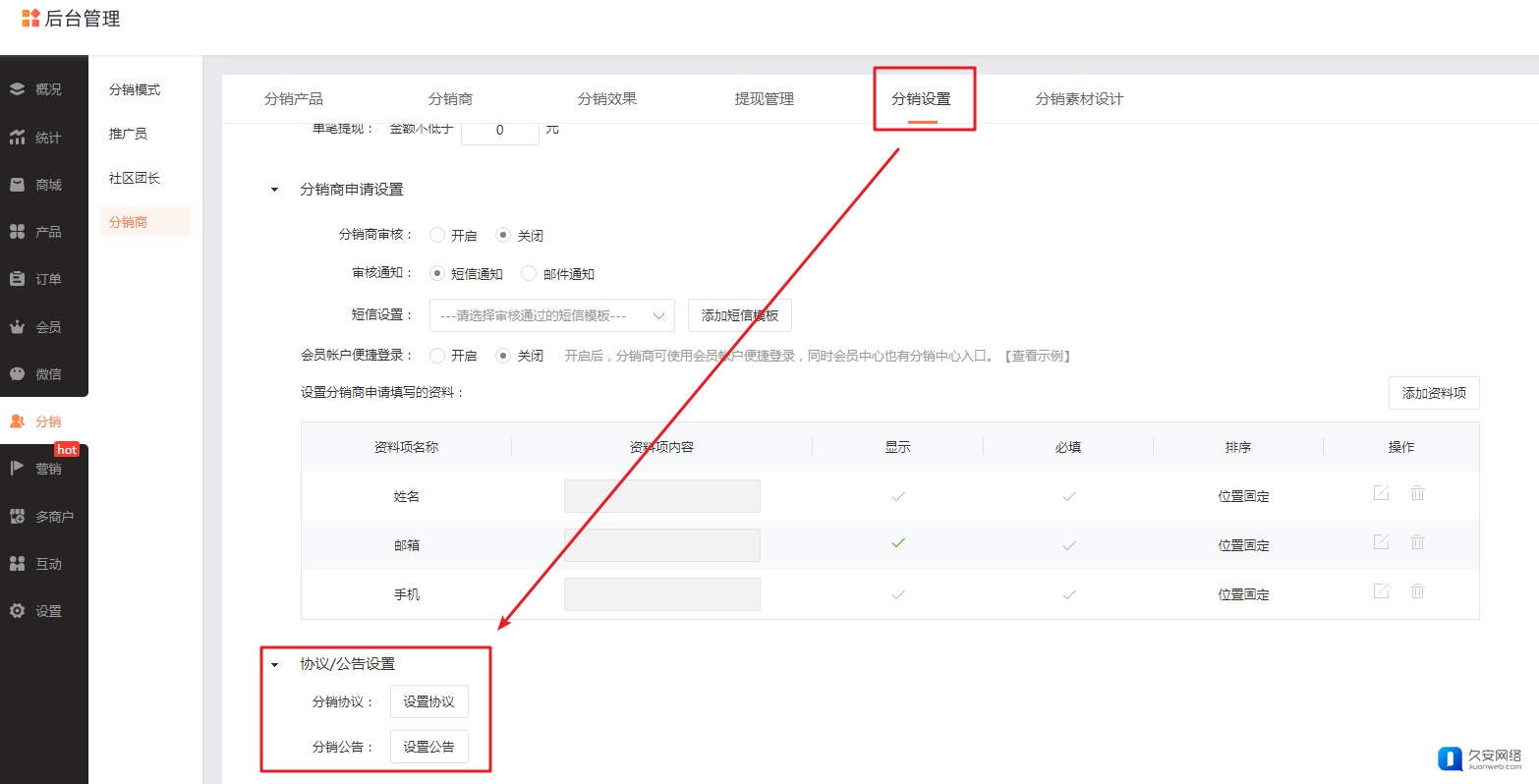Click the 单笔提现 amount input field
Image resolution: width=1539 pixels, height=784 pixels.
(x=500, y=131)
